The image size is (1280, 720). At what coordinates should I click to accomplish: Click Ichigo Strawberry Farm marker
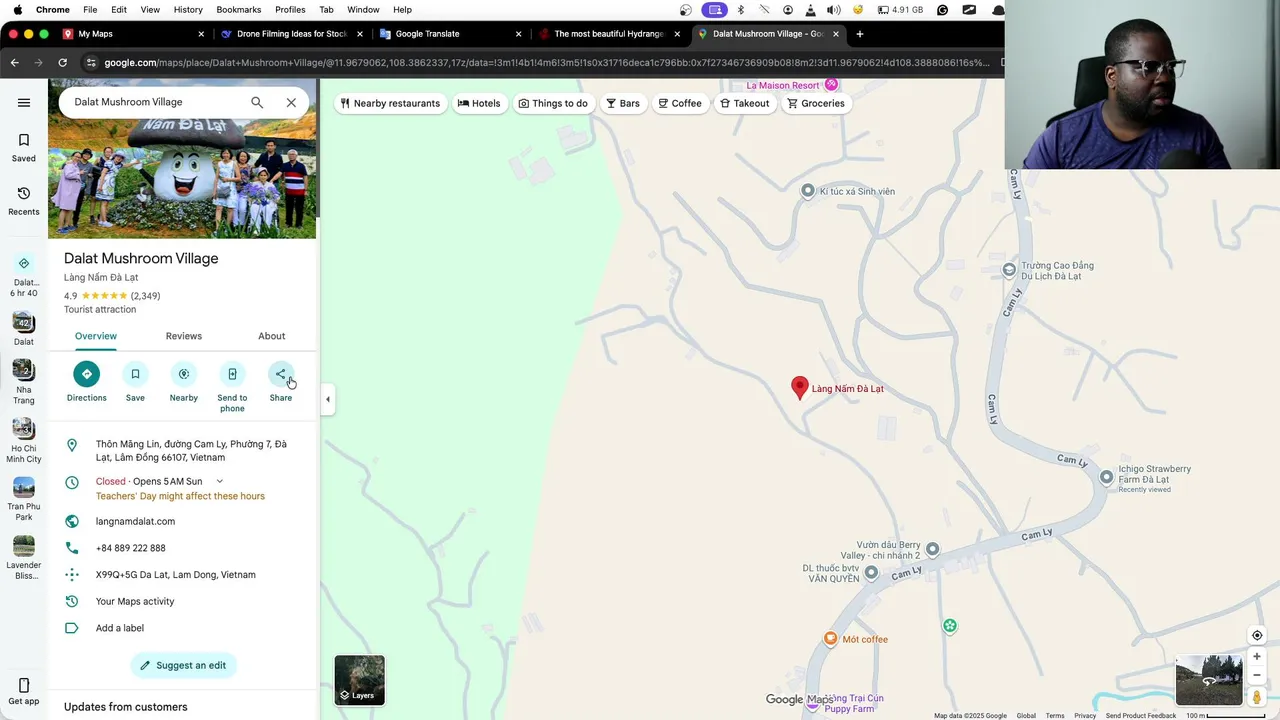point(1106,477)
